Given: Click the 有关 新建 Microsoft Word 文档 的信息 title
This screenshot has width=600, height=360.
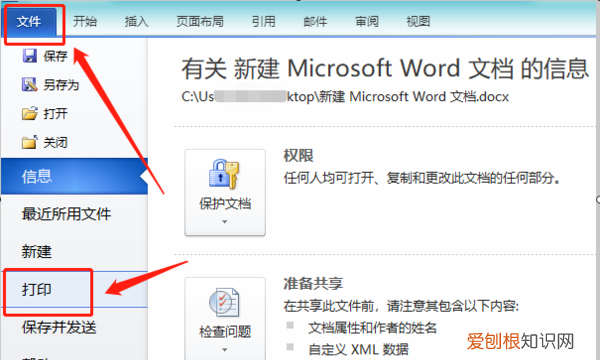Looking at the screenshot, I should [385, 69].
